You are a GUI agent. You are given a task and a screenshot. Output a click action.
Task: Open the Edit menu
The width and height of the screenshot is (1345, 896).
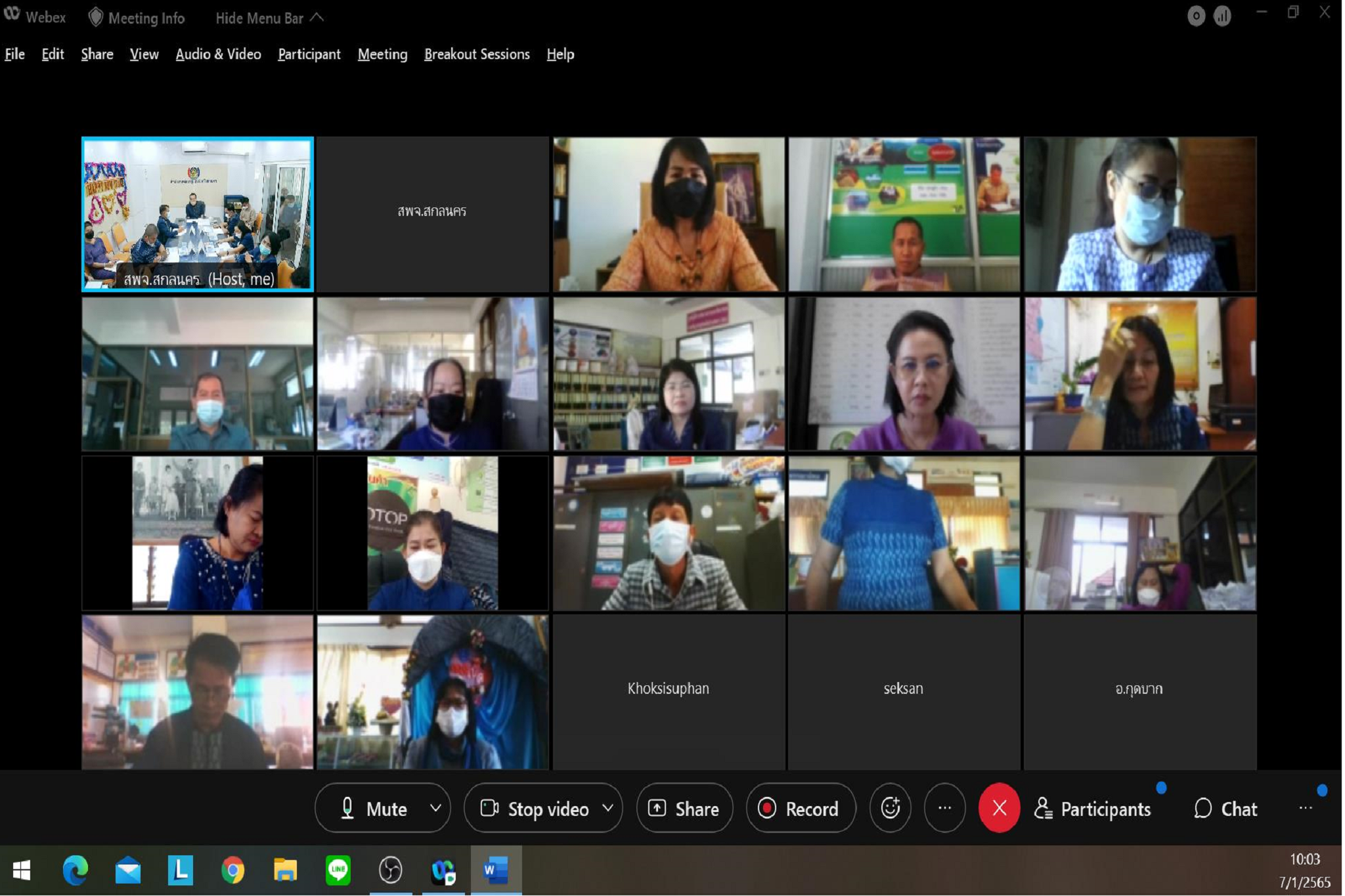coord(53,54)
